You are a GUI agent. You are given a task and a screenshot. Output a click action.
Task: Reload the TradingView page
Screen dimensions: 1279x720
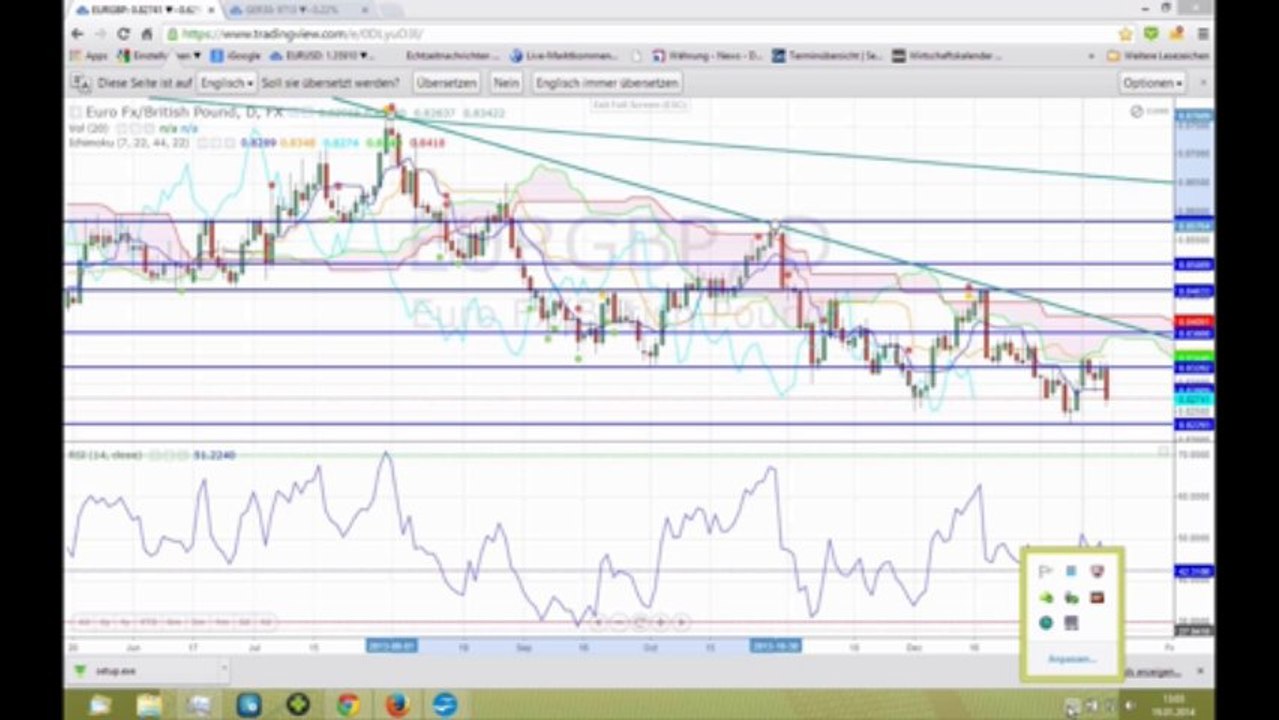[124, 33]
